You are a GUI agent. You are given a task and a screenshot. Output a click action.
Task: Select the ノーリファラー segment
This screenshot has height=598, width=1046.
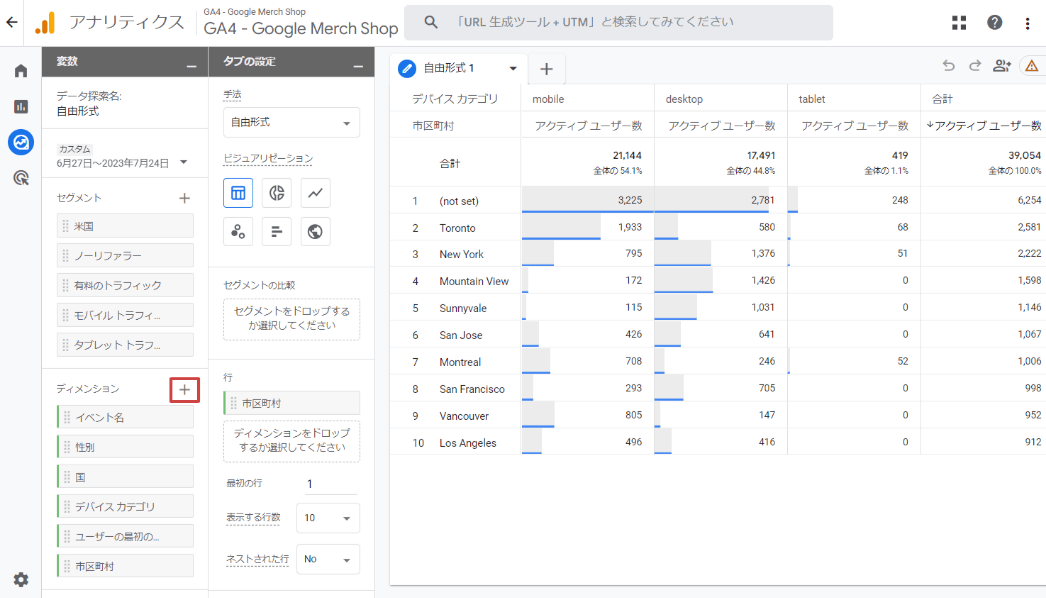tap(125, 256)
